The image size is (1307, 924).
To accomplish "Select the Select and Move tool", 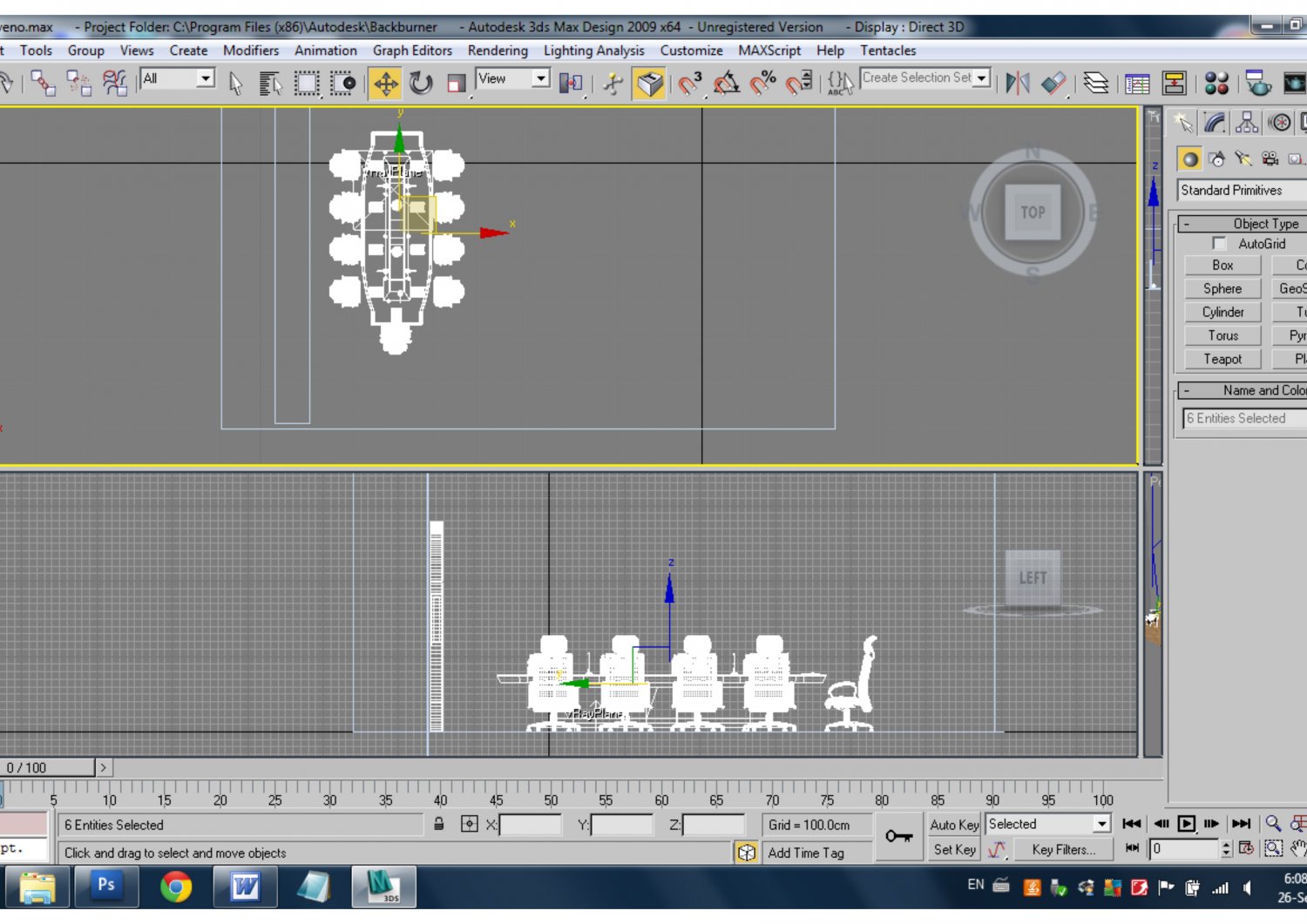I will click(386, 84).
